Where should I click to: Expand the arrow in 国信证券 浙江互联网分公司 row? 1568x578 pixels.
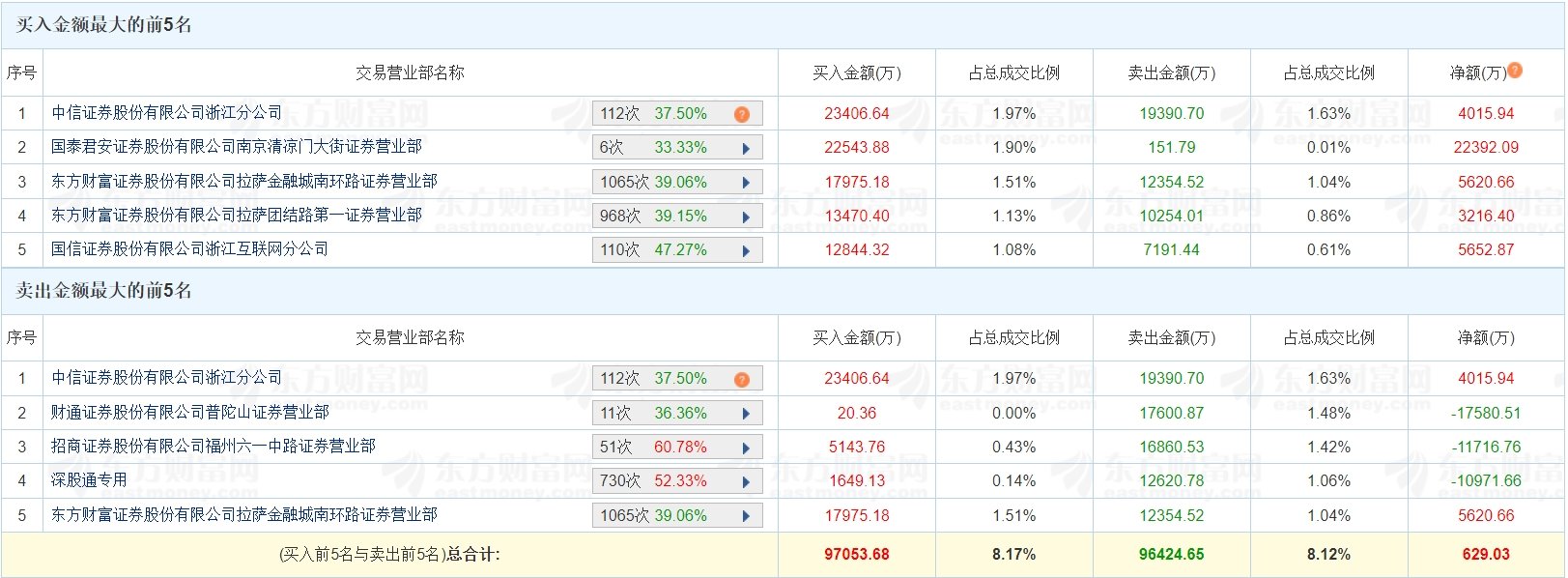point(746,250)
